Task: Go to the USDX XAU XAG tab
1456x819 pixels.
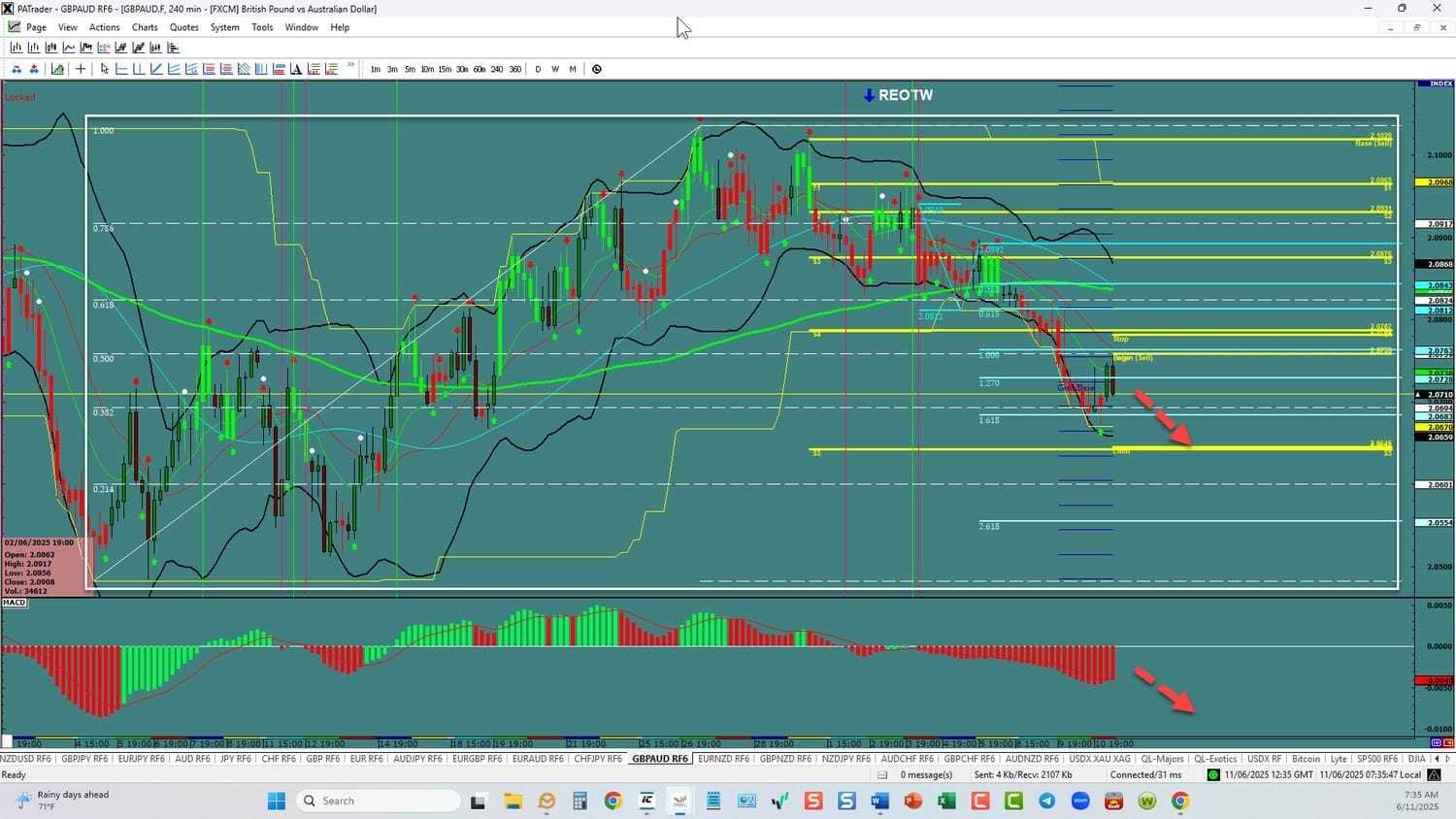Action: [1099, 759]
